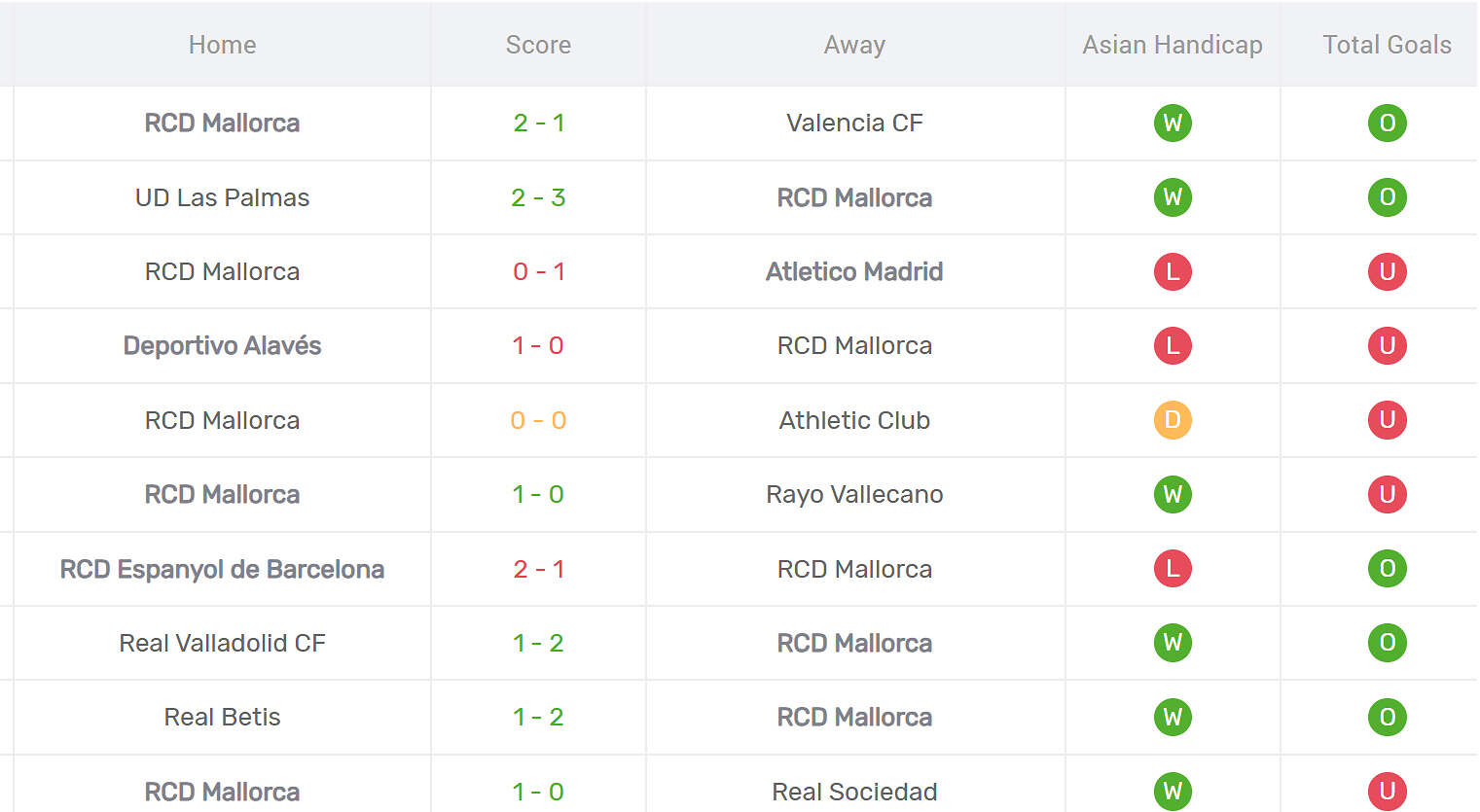Image resolution: width=1480 pixels, height=812 pixels.
Task: Open the UD Las Palmas team link
Action: (x=222, y=197)
